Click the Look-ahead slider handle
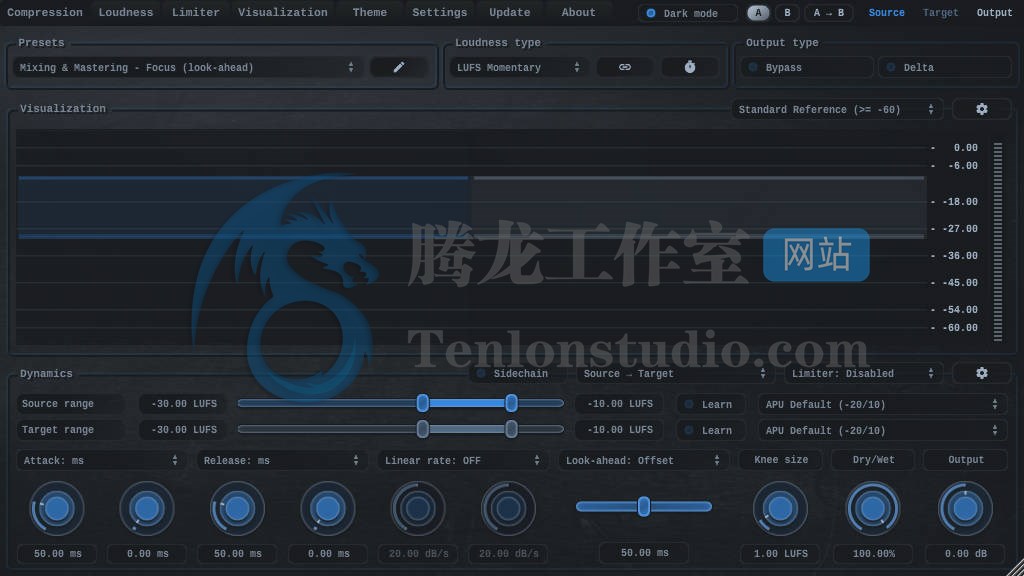This screenshot has width=1024, height=576. click(x=644, y=506)
